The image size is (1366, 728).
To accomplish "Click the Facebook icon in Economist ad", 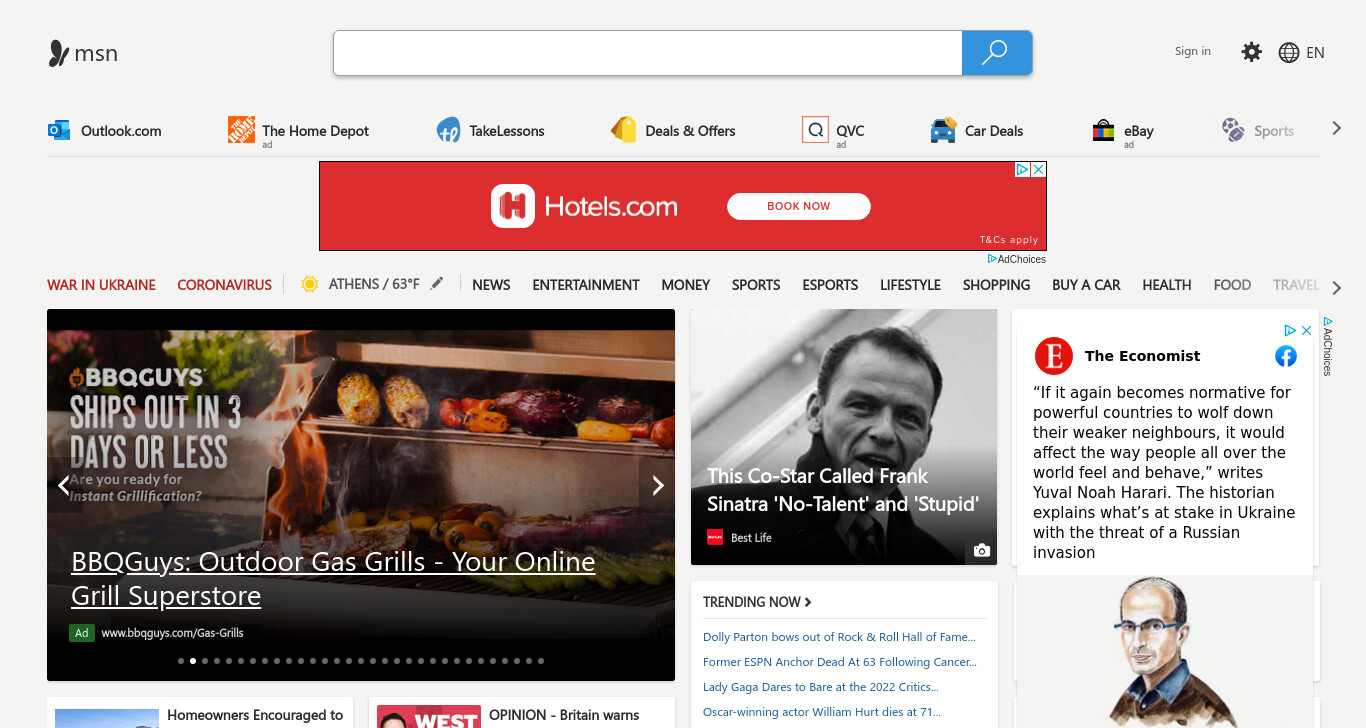I will 1286,356.
